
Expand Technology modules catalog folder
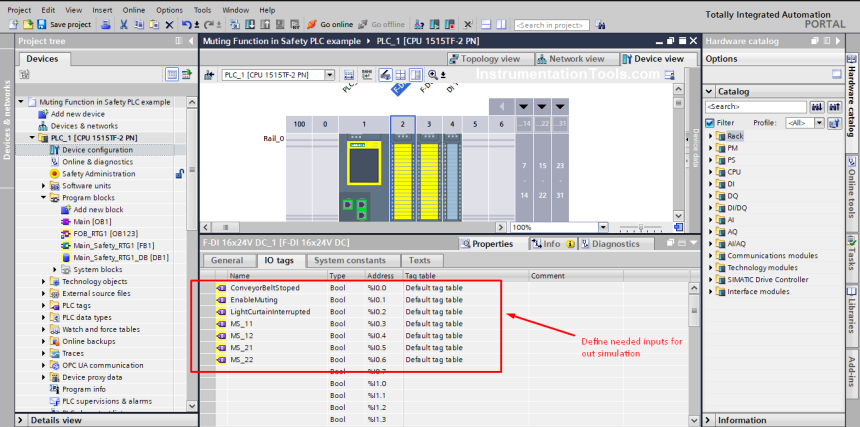tap(711, 267)
